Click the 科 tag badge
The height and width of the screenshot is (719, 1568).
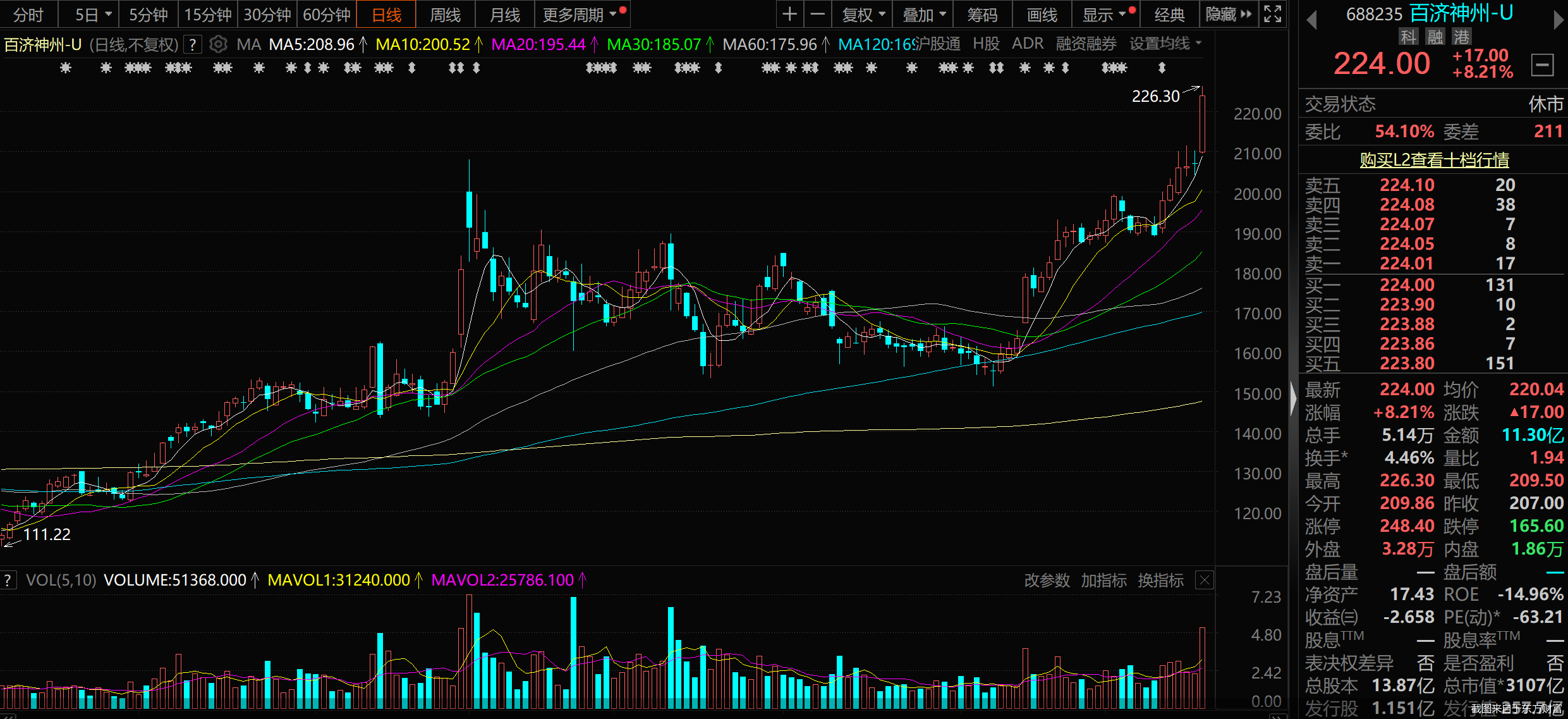(1408, 37)
